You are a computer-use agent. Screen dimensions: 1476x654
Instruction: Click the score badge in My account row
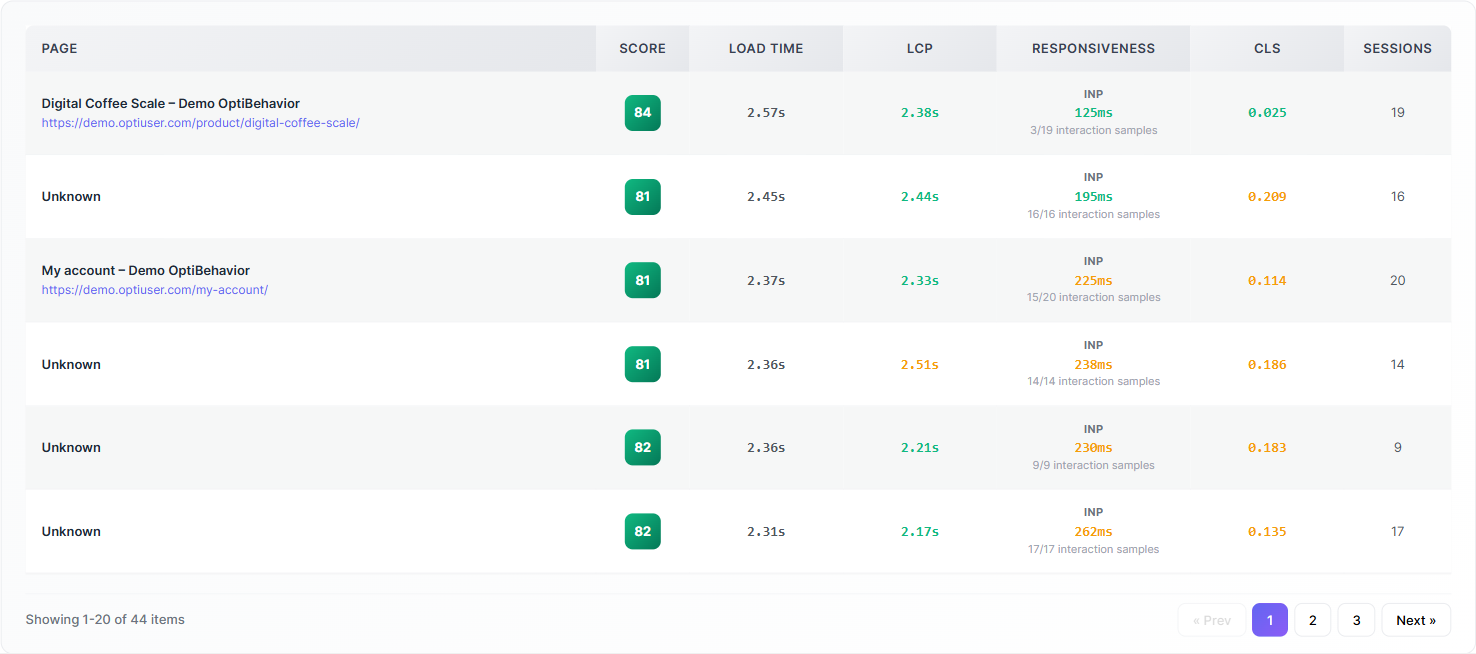coord(643,280)
